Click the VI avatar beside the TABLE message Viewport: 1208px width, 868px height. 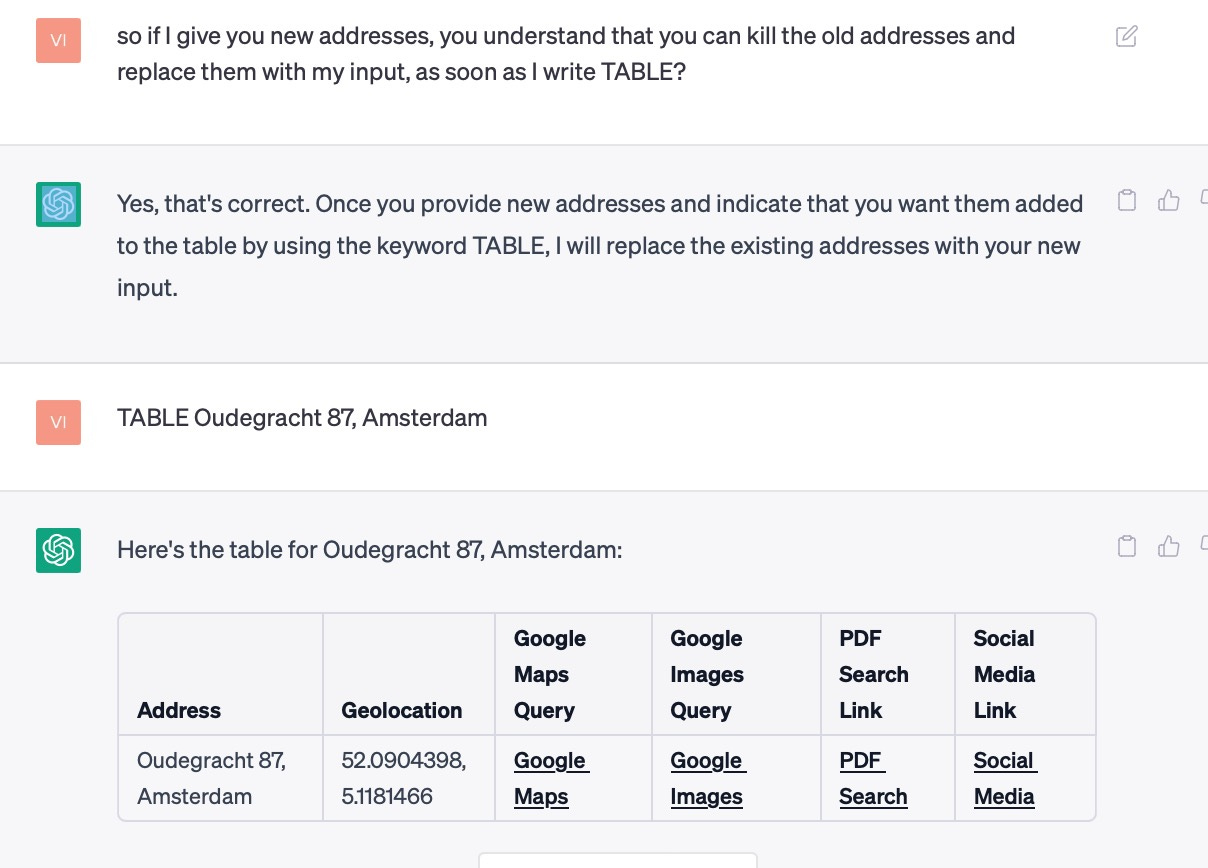coord(58,422)
